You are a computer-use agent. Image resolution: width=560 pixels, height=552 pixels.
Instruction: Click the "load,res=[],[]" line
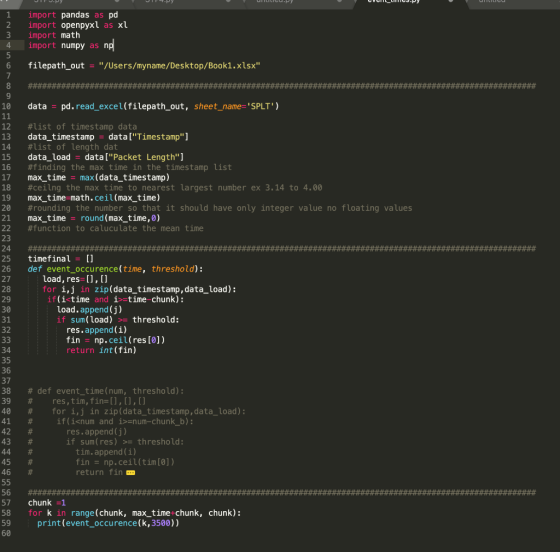pyautogui.click(x=75, y=279)
